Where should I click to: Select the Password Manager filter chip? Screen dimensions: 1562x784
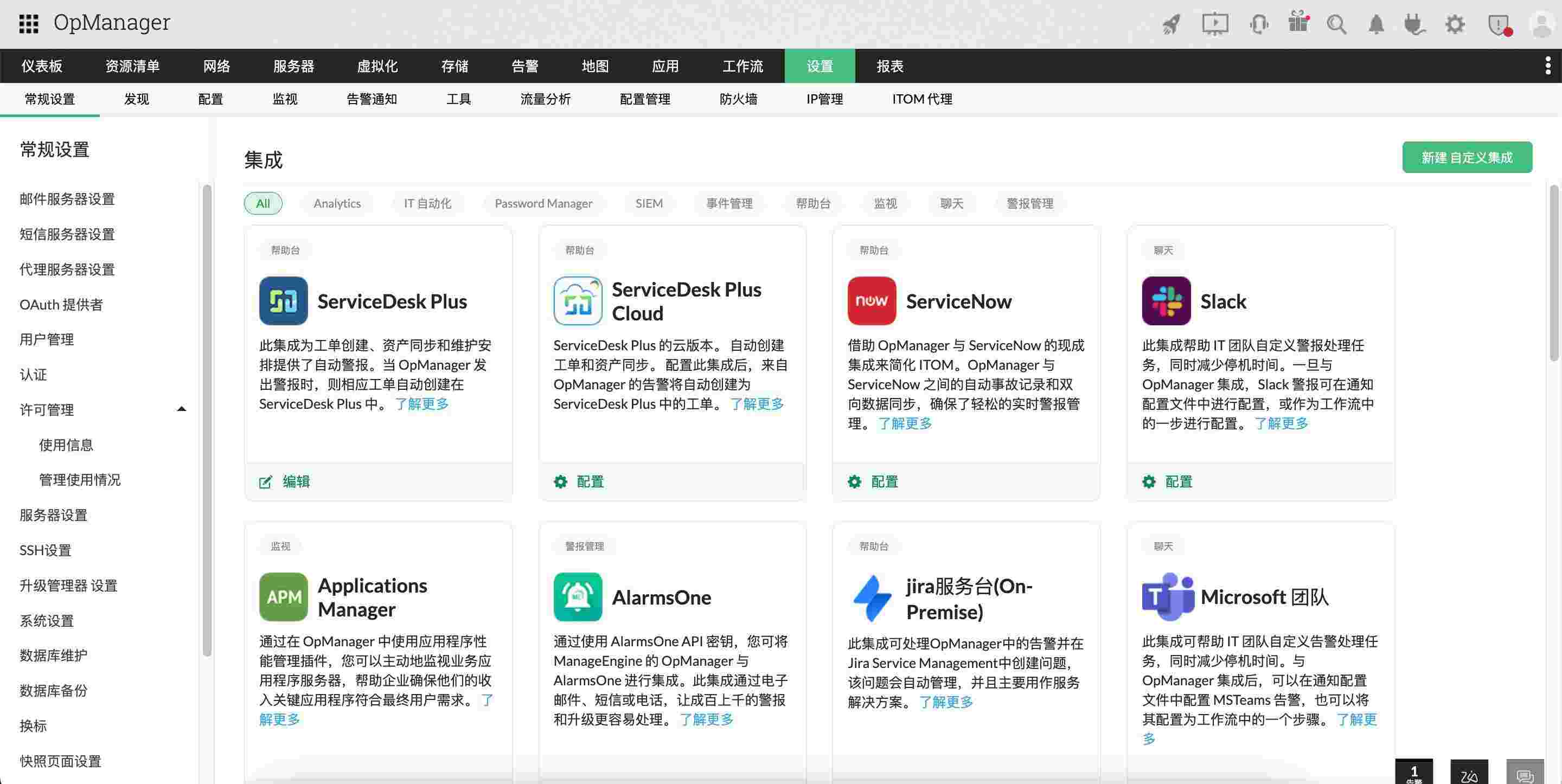click(543, 203)
